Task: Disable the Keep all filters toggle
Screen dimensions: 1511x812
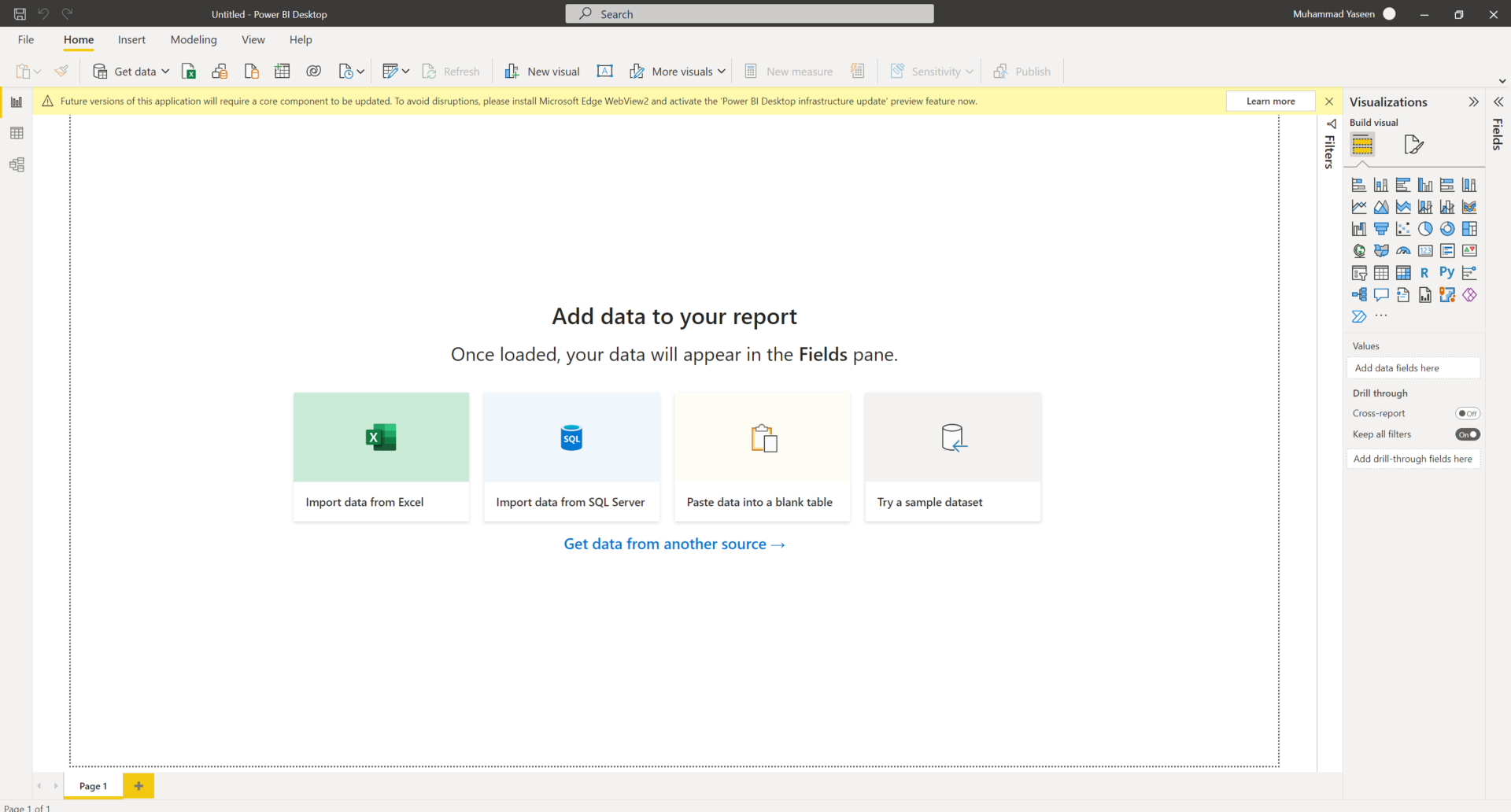Action: 1467,434
